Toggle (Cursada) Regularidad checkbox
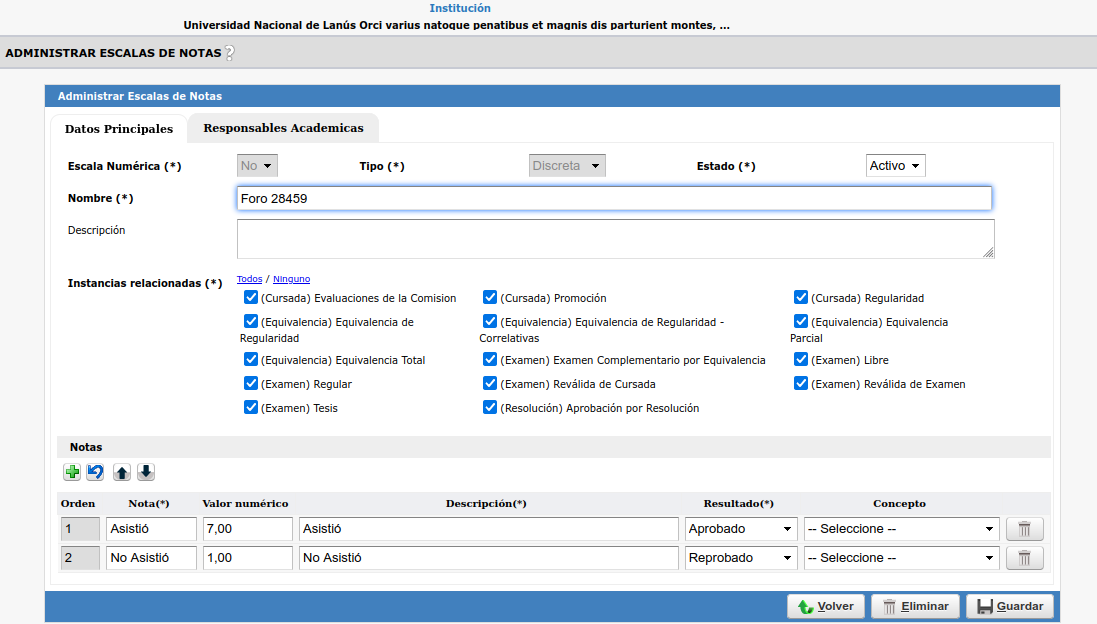The width and height of the screenshot is (1097, 624). 801,297
